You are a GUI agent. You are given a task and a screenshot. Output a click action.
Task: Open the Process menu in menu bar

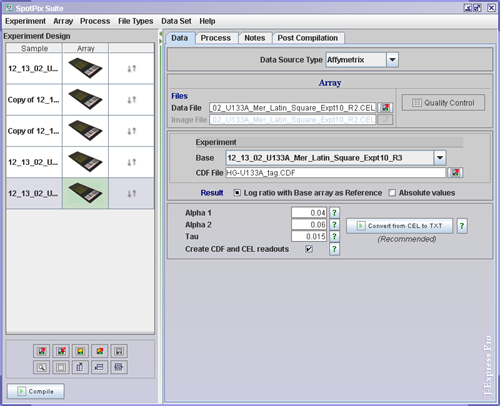pos(95,21)
